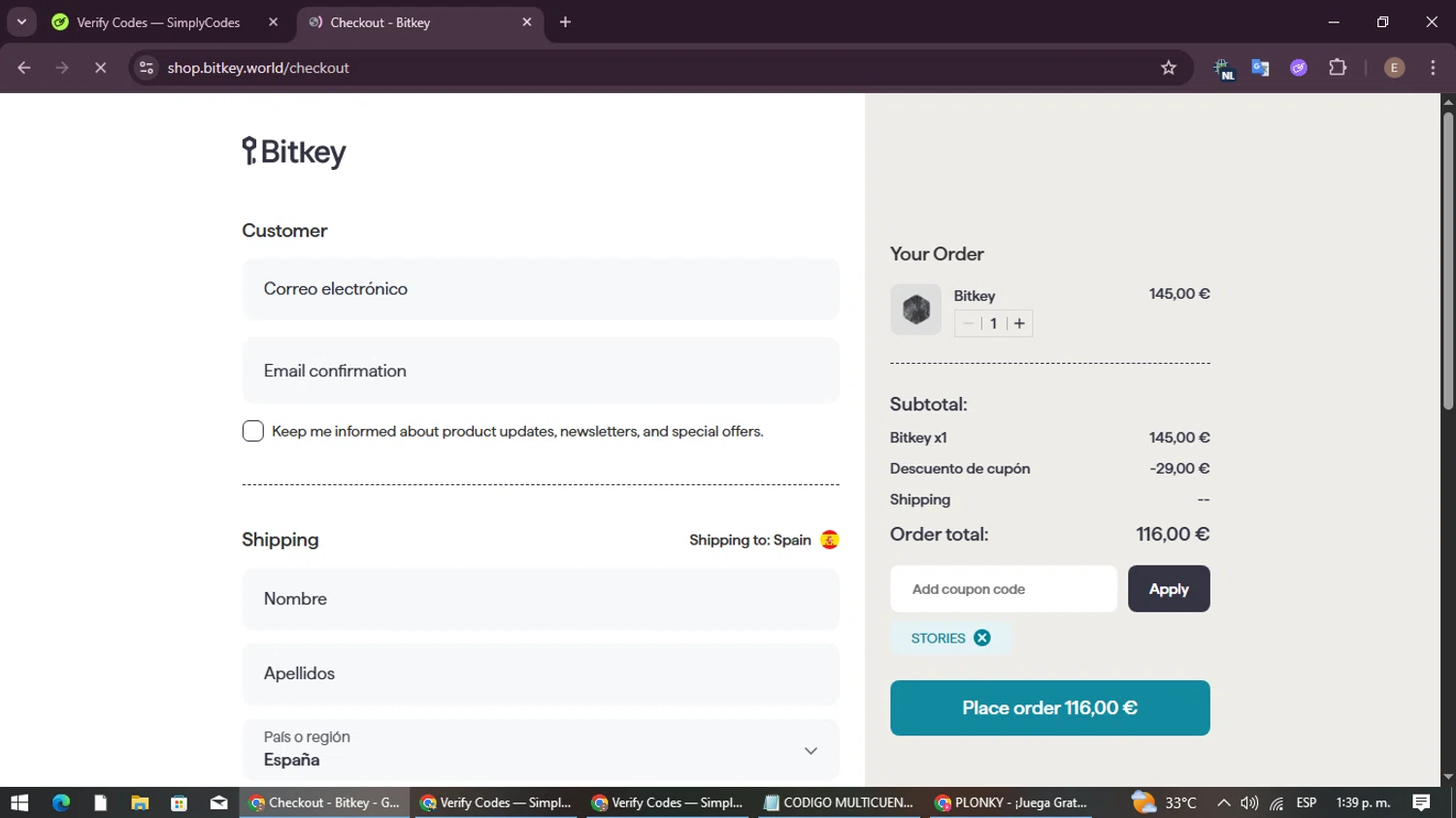
Task: Check the keep me informed checkbox
Action: click(252, 431)
